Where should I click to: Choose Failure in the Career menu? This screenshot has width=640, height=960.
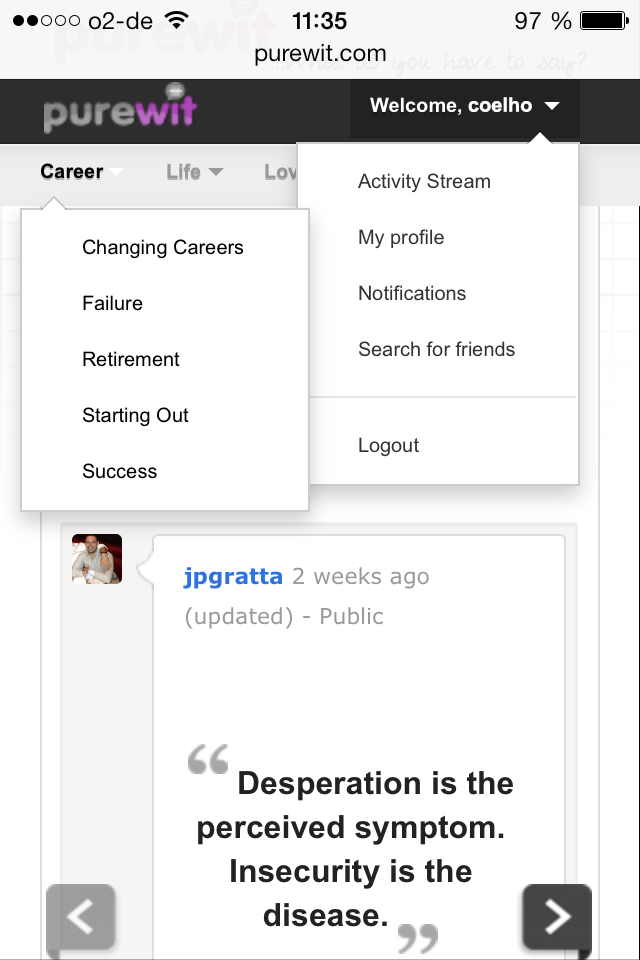[112, 304]
